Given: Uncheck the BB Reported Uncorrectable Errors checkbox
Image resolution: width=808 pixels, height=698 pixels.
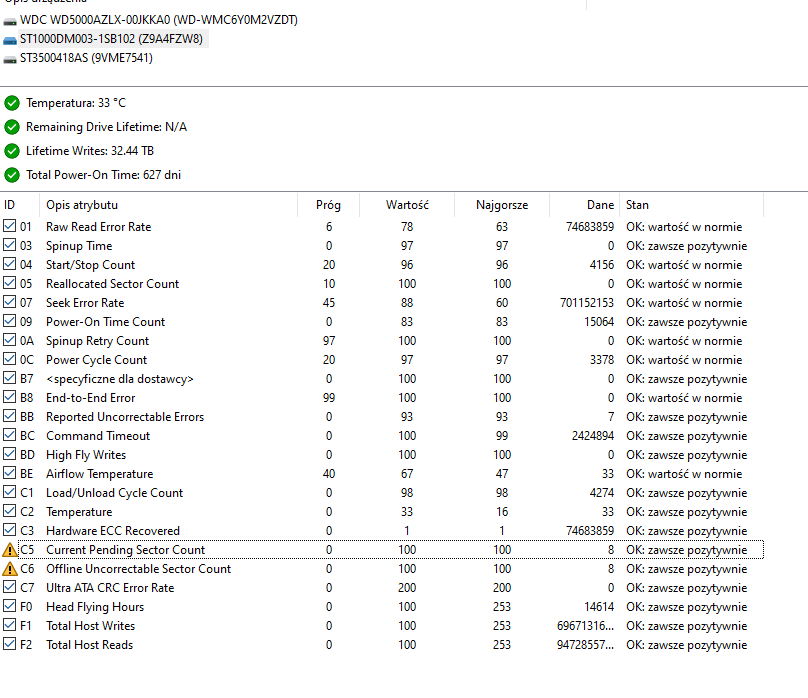Looking at the screenshot, I should (8, 416).
